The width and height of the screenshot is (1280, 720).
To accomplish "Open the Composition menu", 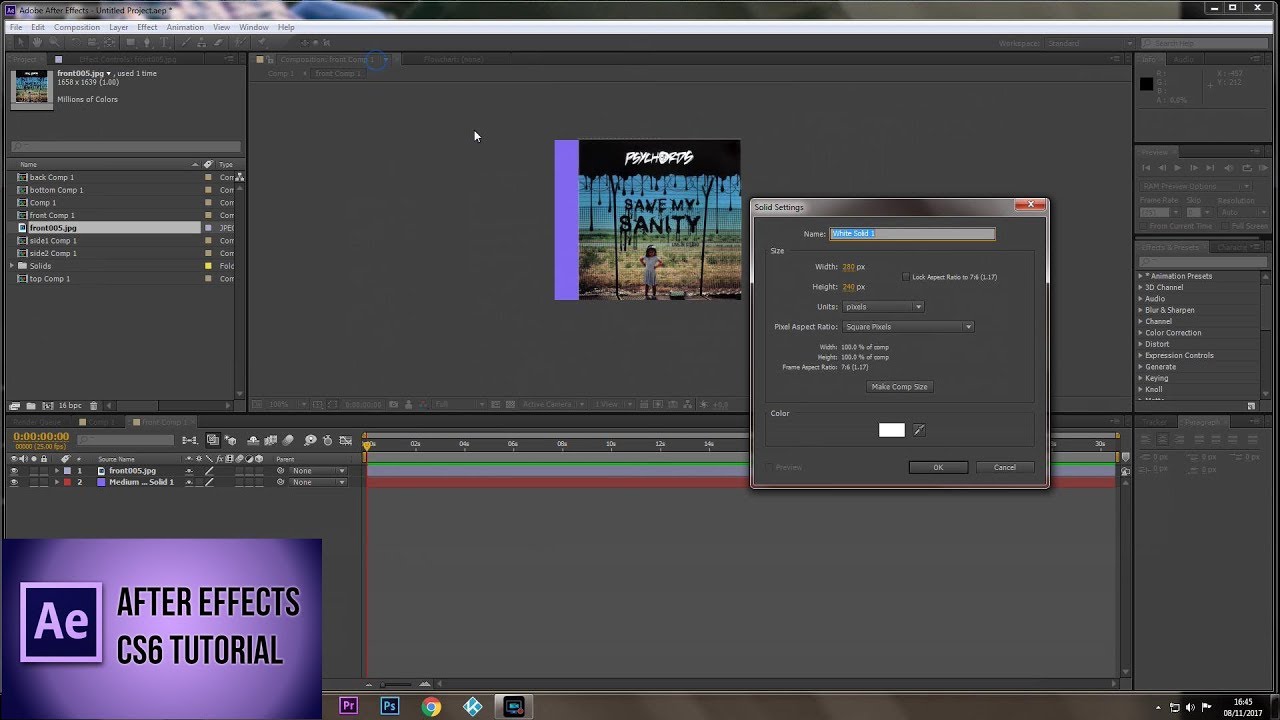I will tap(77, 27).
